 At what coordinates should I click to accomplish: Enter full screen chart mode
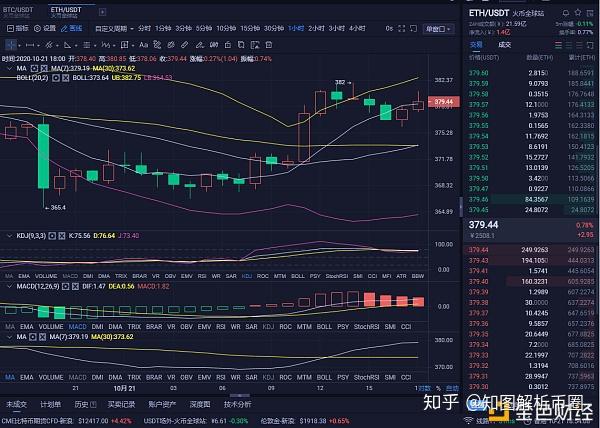point(401,28)
